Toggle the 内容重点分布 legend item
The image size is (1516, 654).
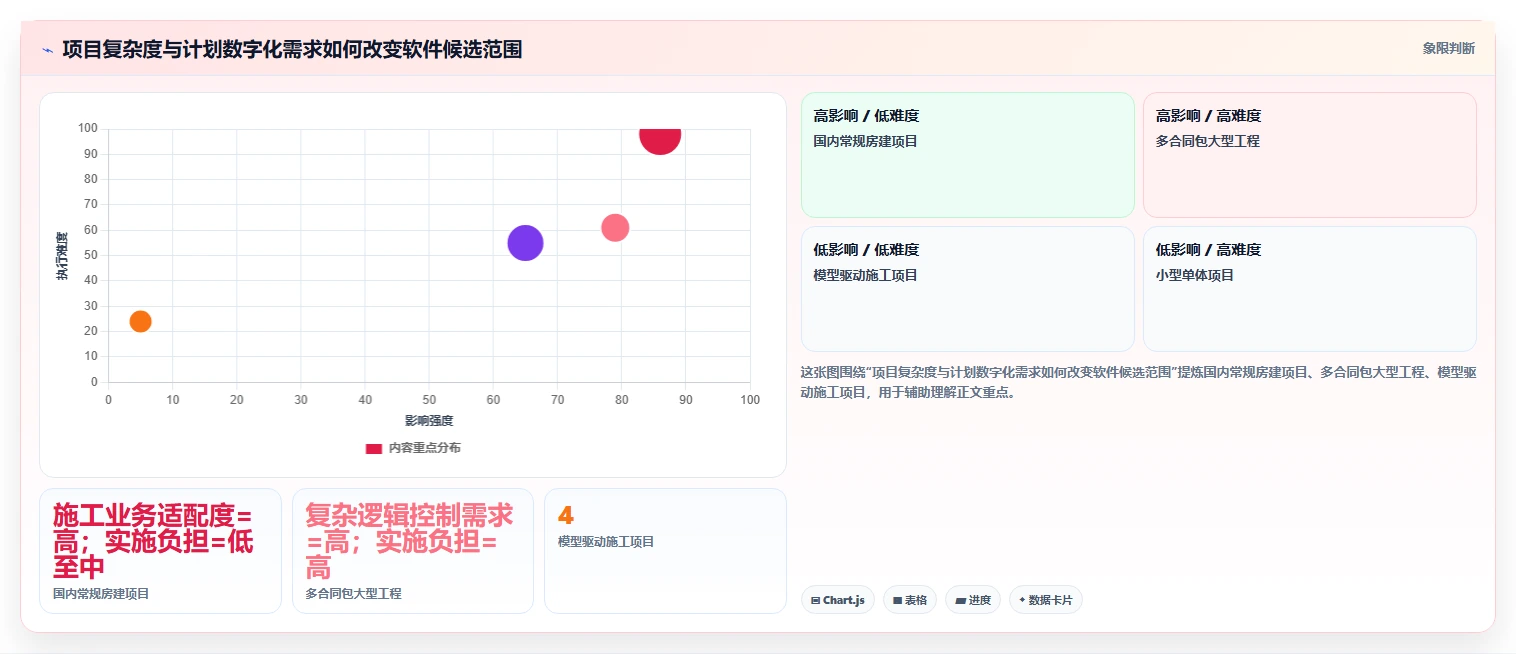[413, 448]
